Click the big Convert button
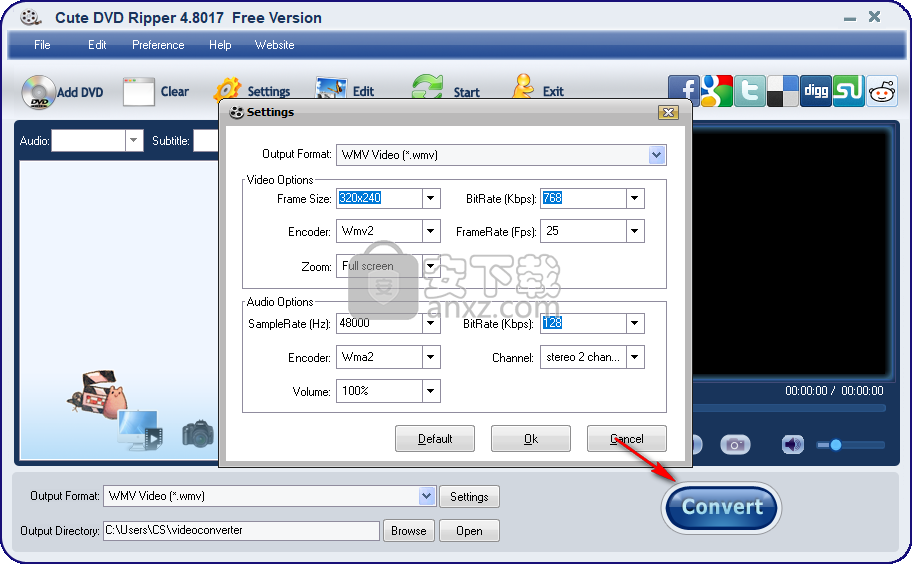Image resolution: width=912 pixels, height=564 pixels. 721,508
